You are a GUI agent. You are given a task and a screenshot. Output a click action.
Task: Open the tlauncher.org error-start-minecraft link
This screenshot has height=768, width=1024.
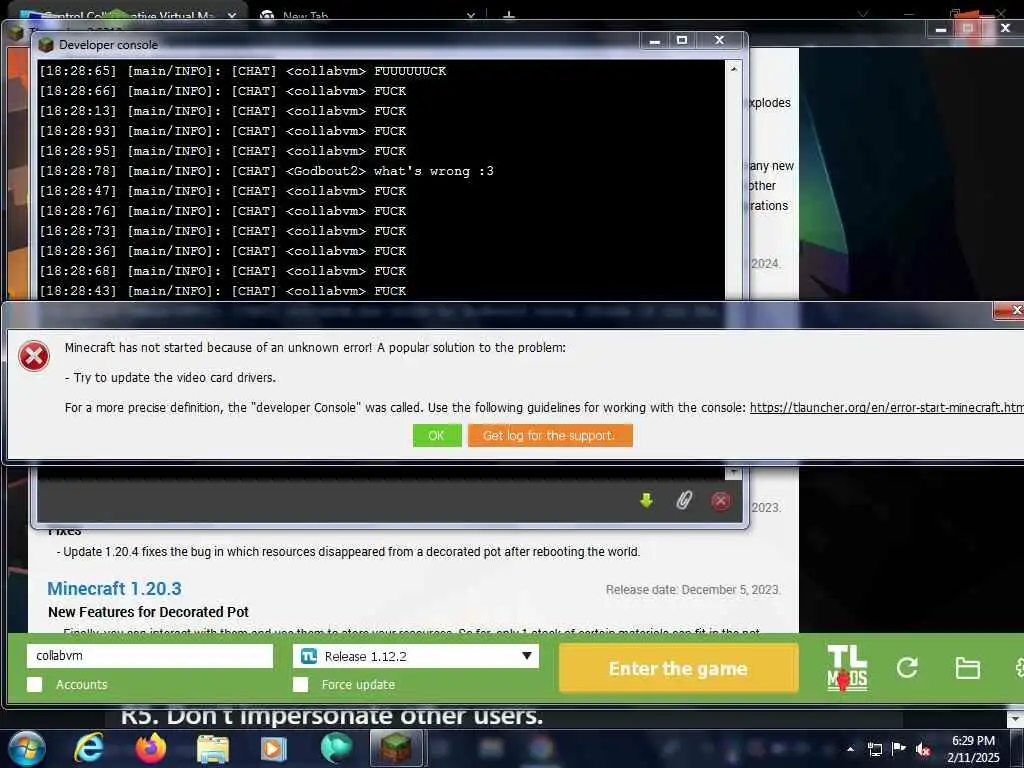pyautogui.click(x=886, y=408)
